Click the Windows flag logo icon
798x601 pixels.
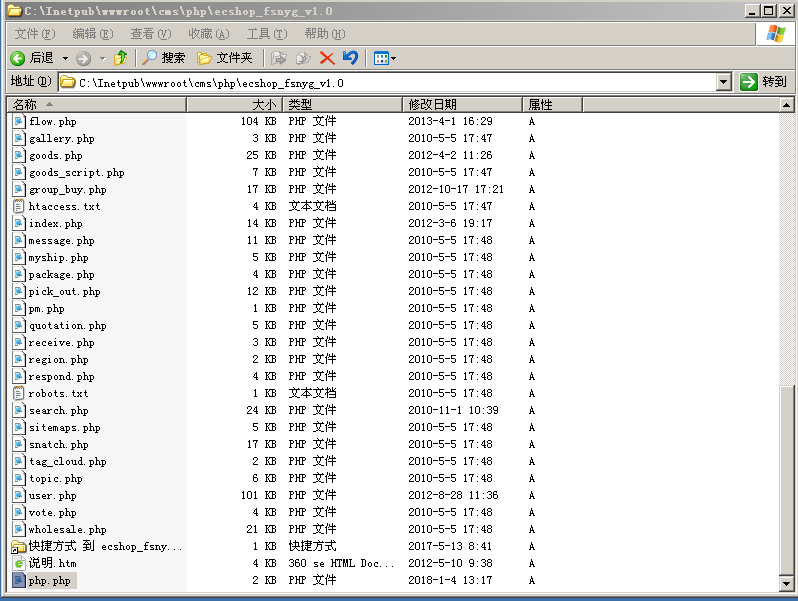(776, 34)
